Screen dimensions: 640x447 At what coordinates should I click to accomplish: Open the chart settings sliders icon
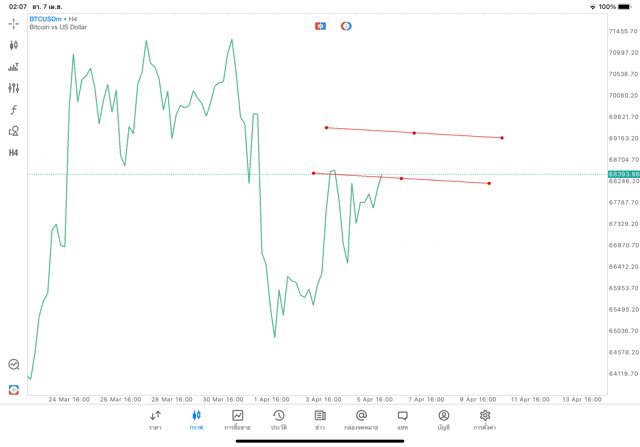(x=14, y=88)
